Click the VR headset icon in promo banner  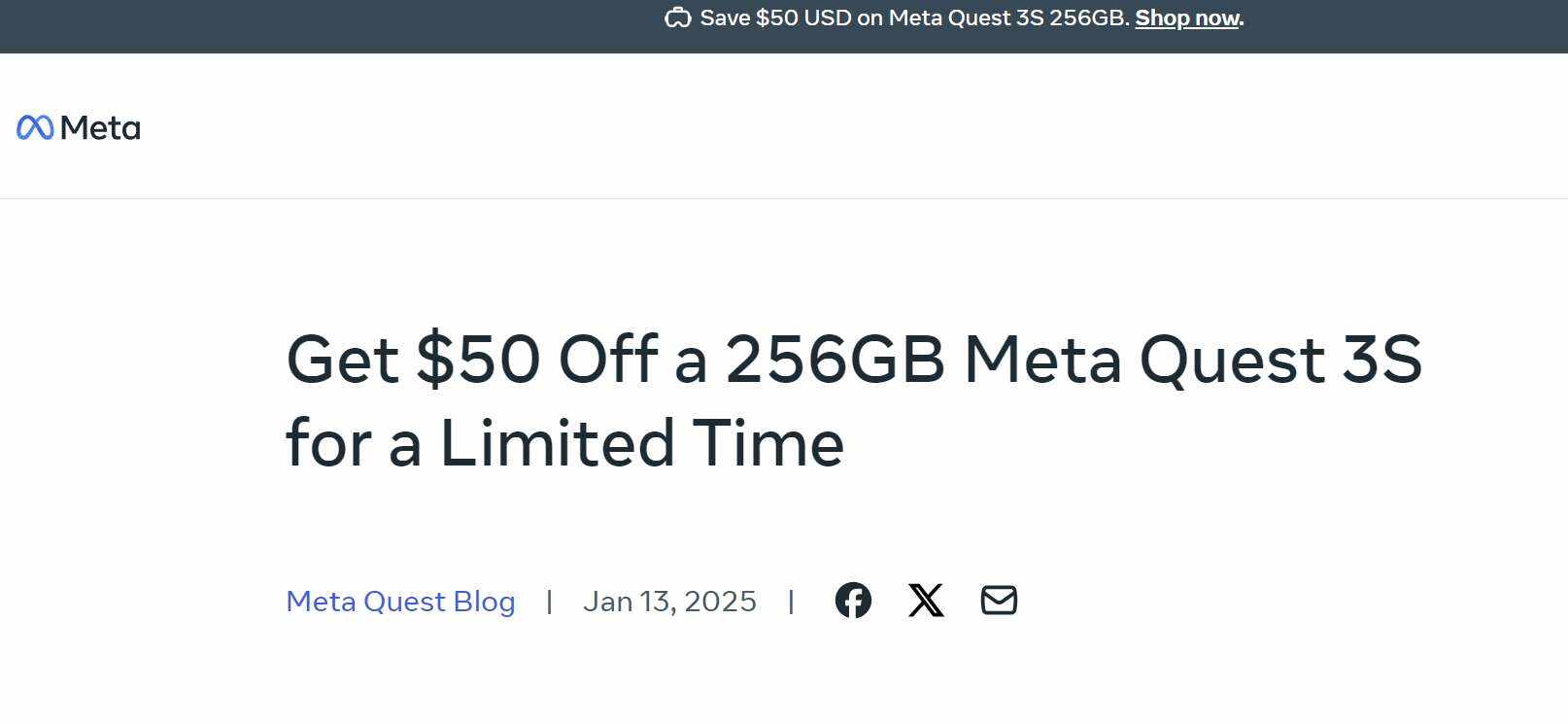point(677,18)
